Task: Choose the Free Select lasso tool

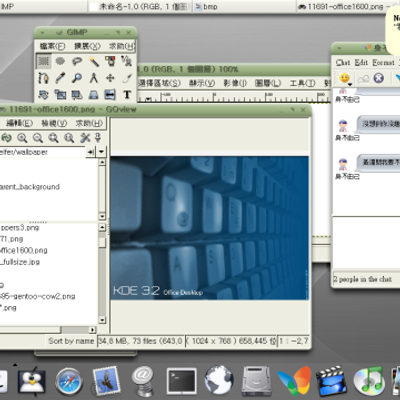Action: point(77,61)
